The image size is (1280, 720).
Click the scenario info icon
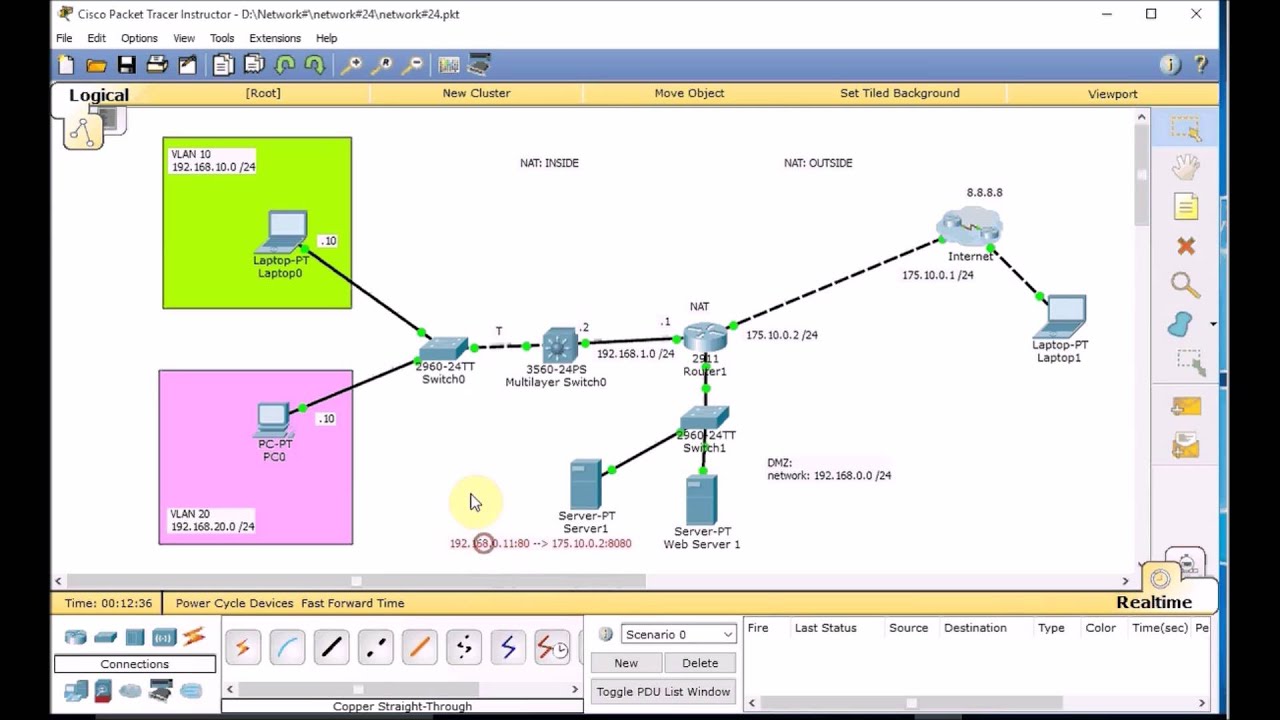click(605, 634)
